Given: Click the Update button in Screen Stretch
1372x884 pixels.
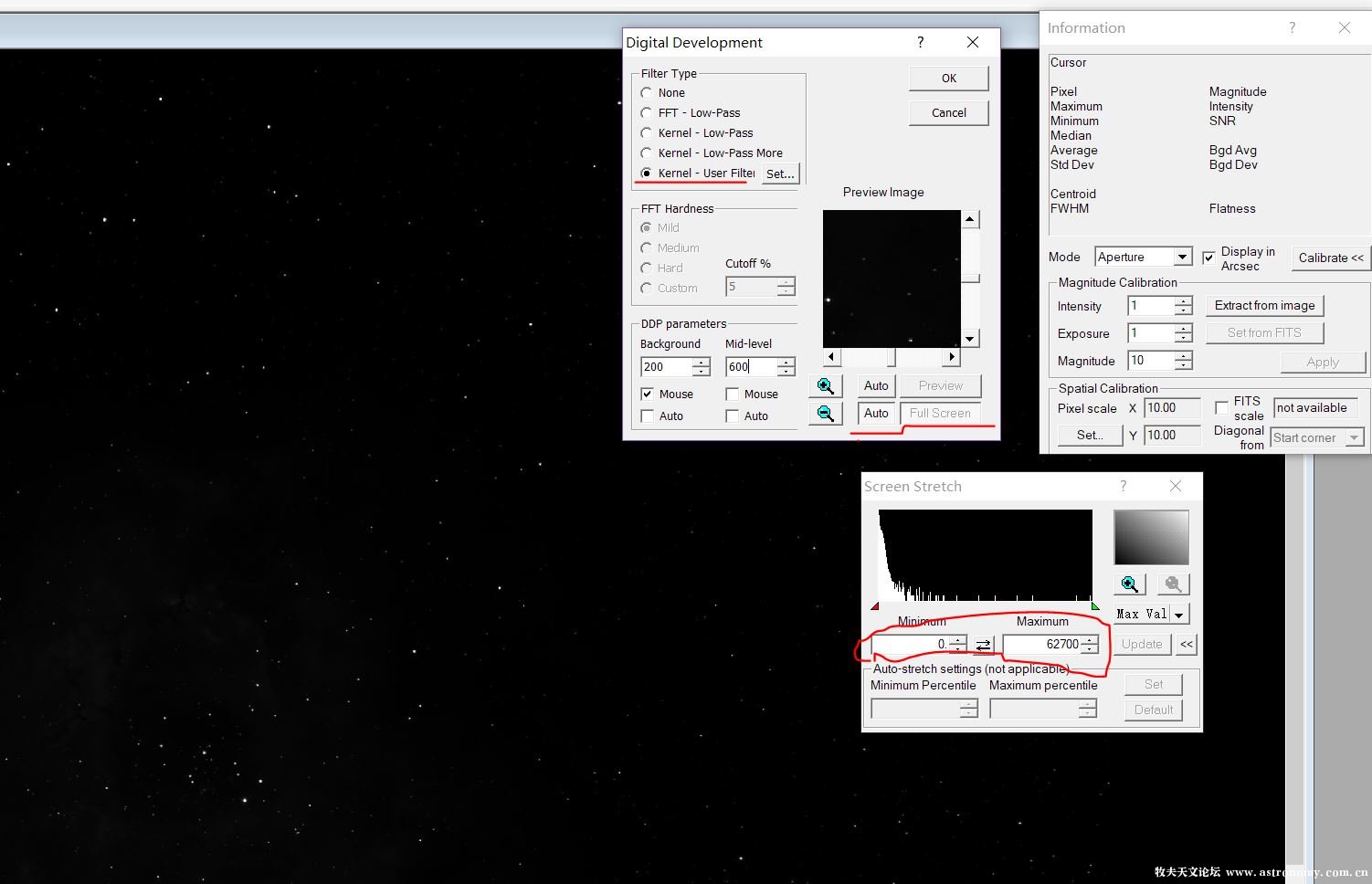Looking at the screenshot, I should coord(1142,645).
